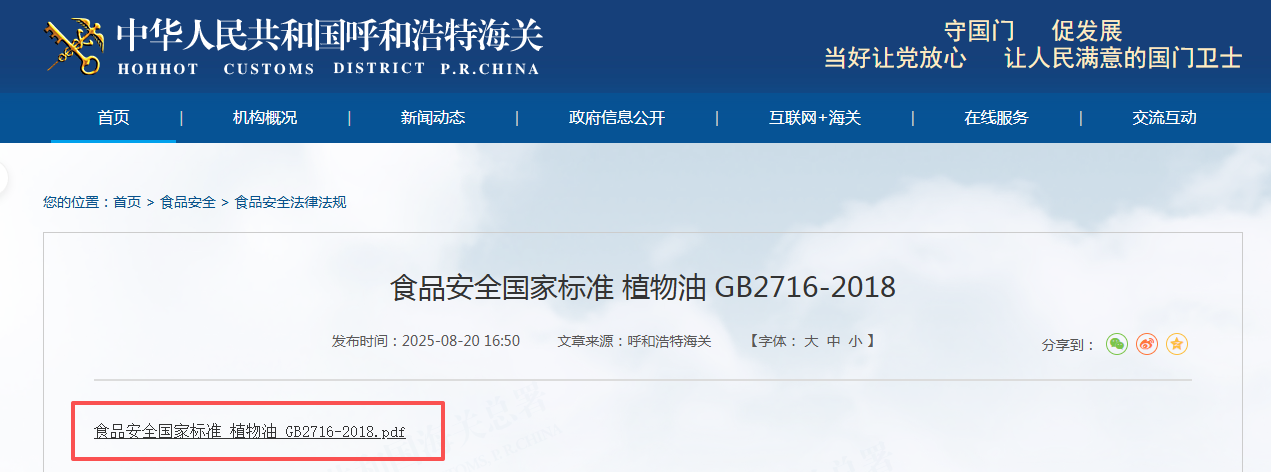1271x472 pixels.
Task: Click the WeChat share icon
Action: (x=1117, y=344)
